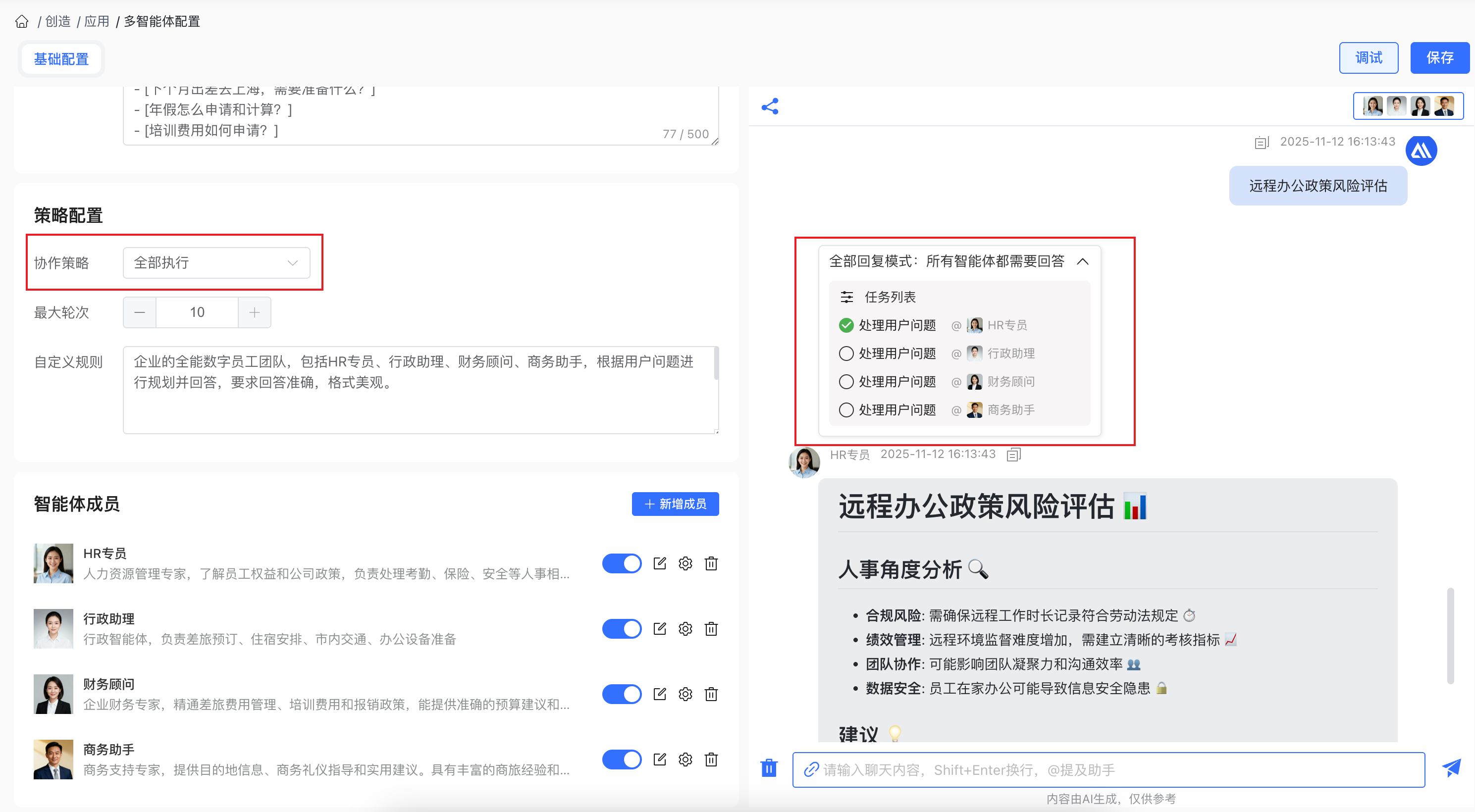The width and height of the screenshot is (1475, 812).
Task: Increase 最大轮次 with plus button
Action: tap(255, 312)
